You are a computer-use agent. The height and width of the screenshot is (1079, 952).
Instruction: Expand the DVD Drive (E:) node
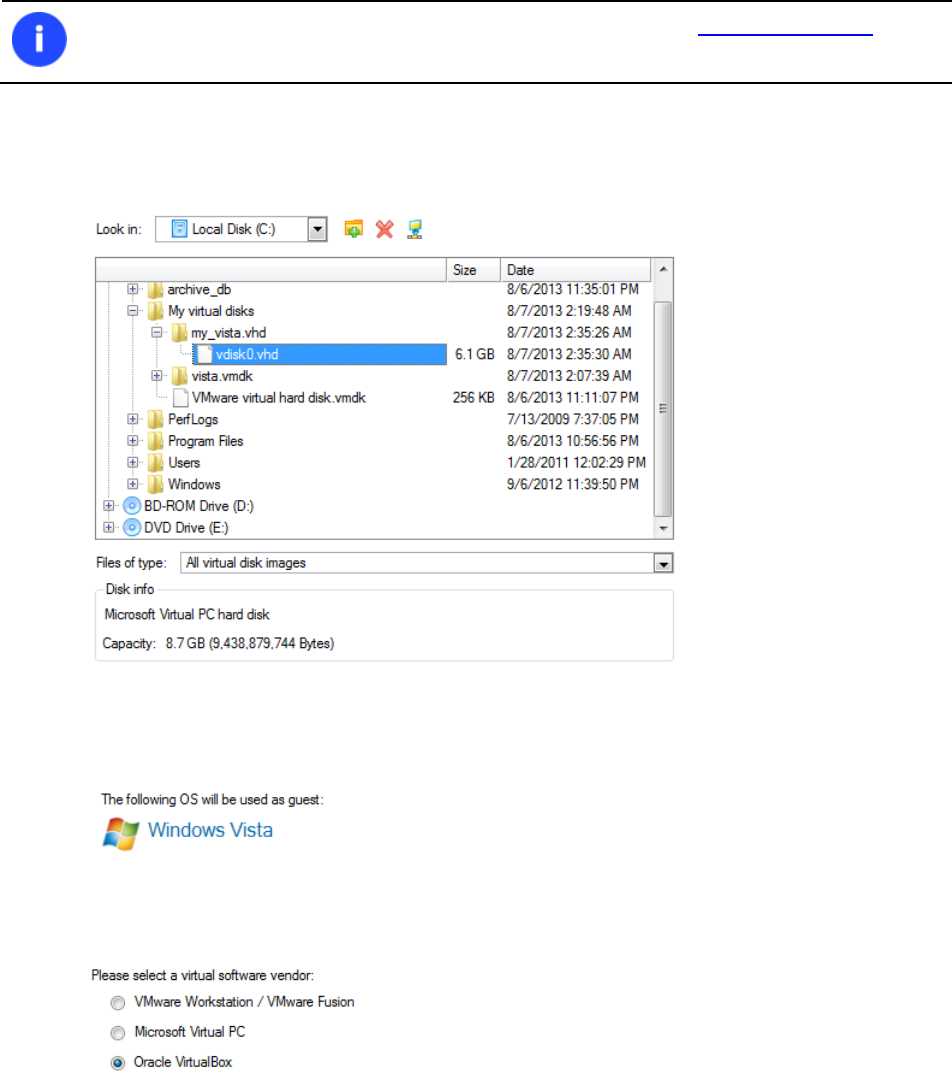tap(109, 528)
